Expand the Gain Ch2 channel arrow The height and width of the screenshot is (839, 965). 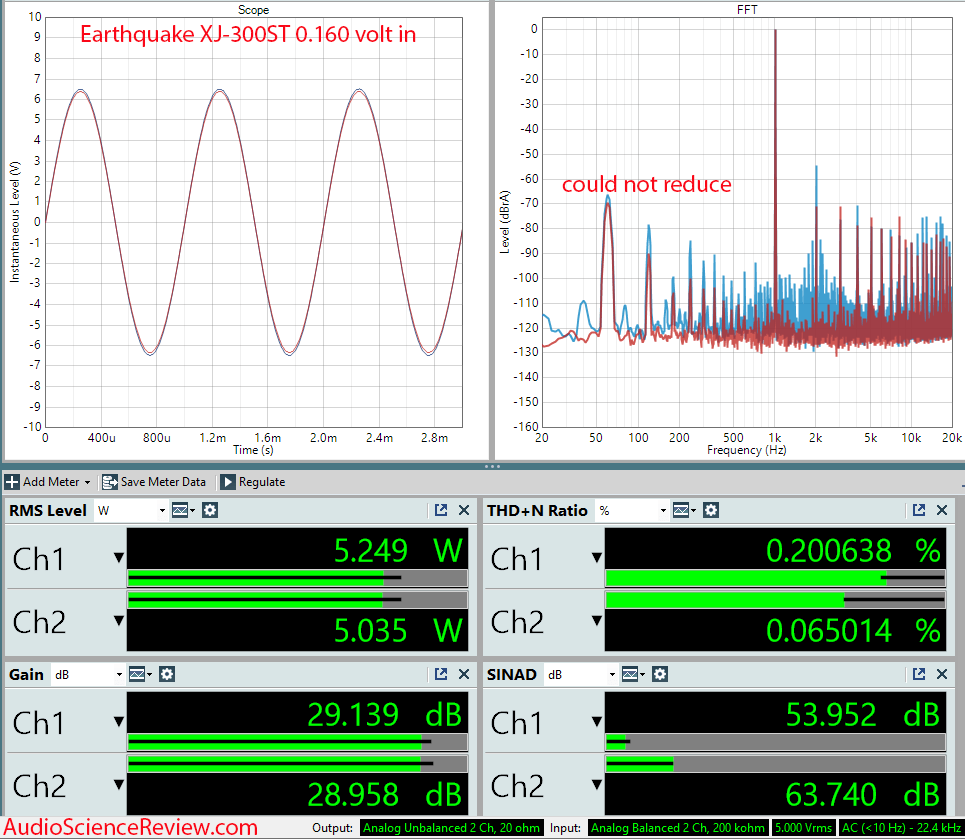coord(119,785)
